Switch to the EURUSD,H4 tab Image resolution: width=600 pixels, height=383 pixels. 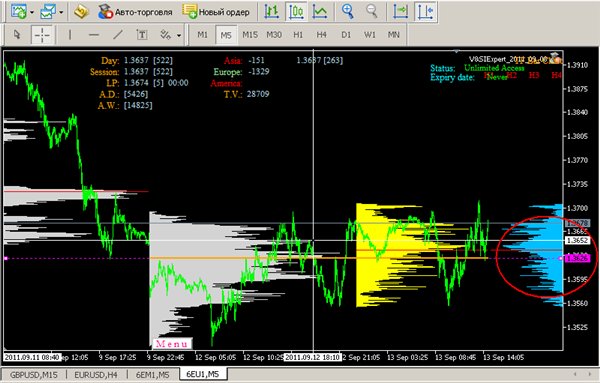pos(96,375)
